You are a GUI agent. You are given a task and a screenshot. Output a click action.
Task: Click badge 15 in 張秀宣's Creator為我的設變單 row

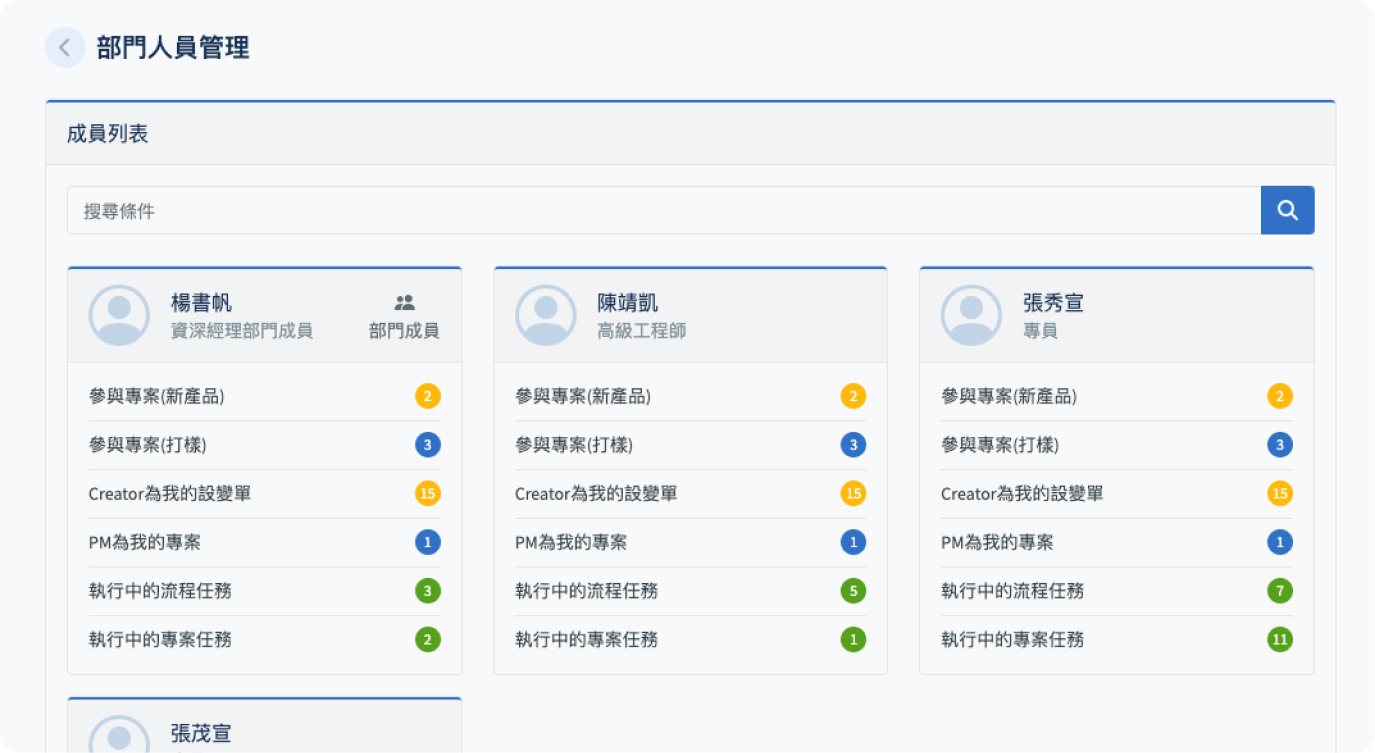click(x=1279, y=493)
